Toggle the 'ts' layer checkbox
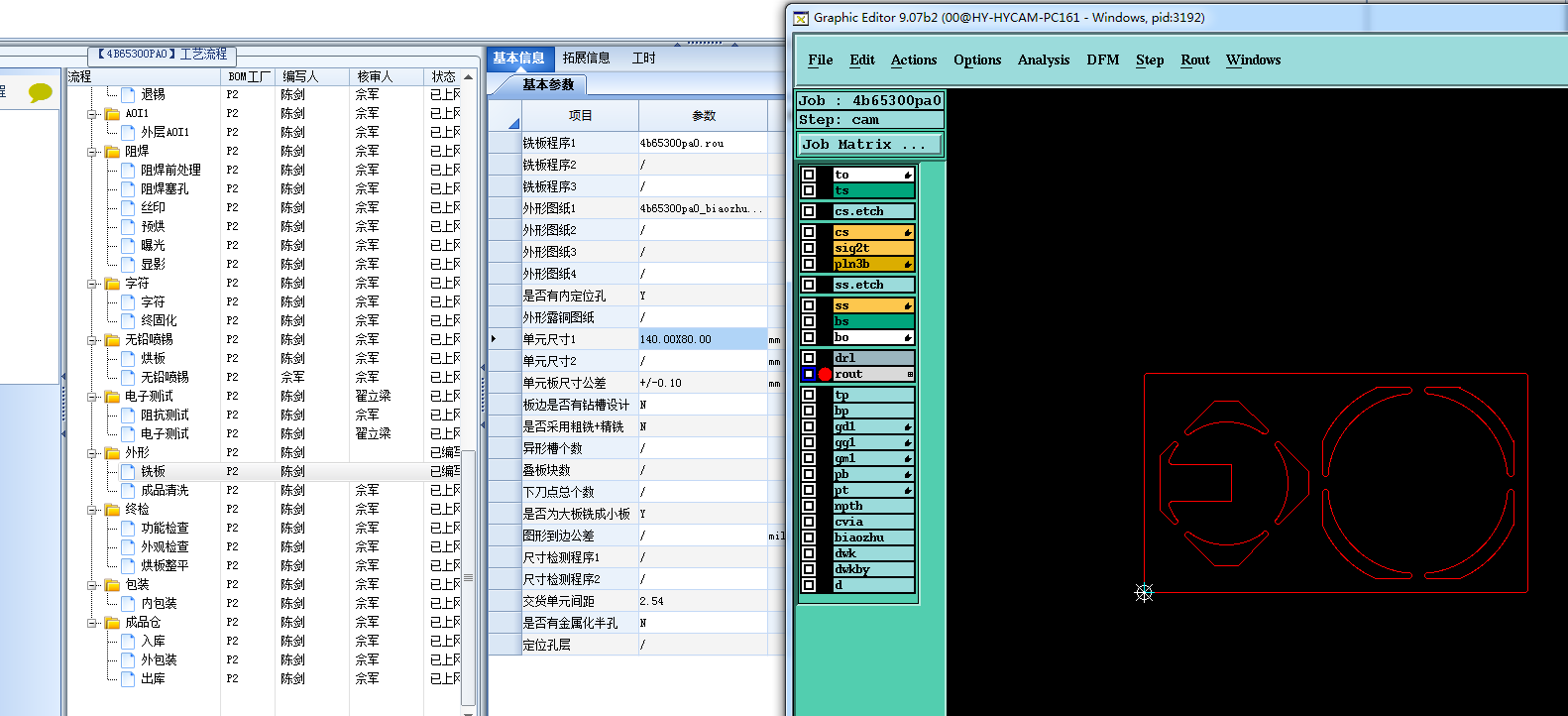 tap(809, 190)
